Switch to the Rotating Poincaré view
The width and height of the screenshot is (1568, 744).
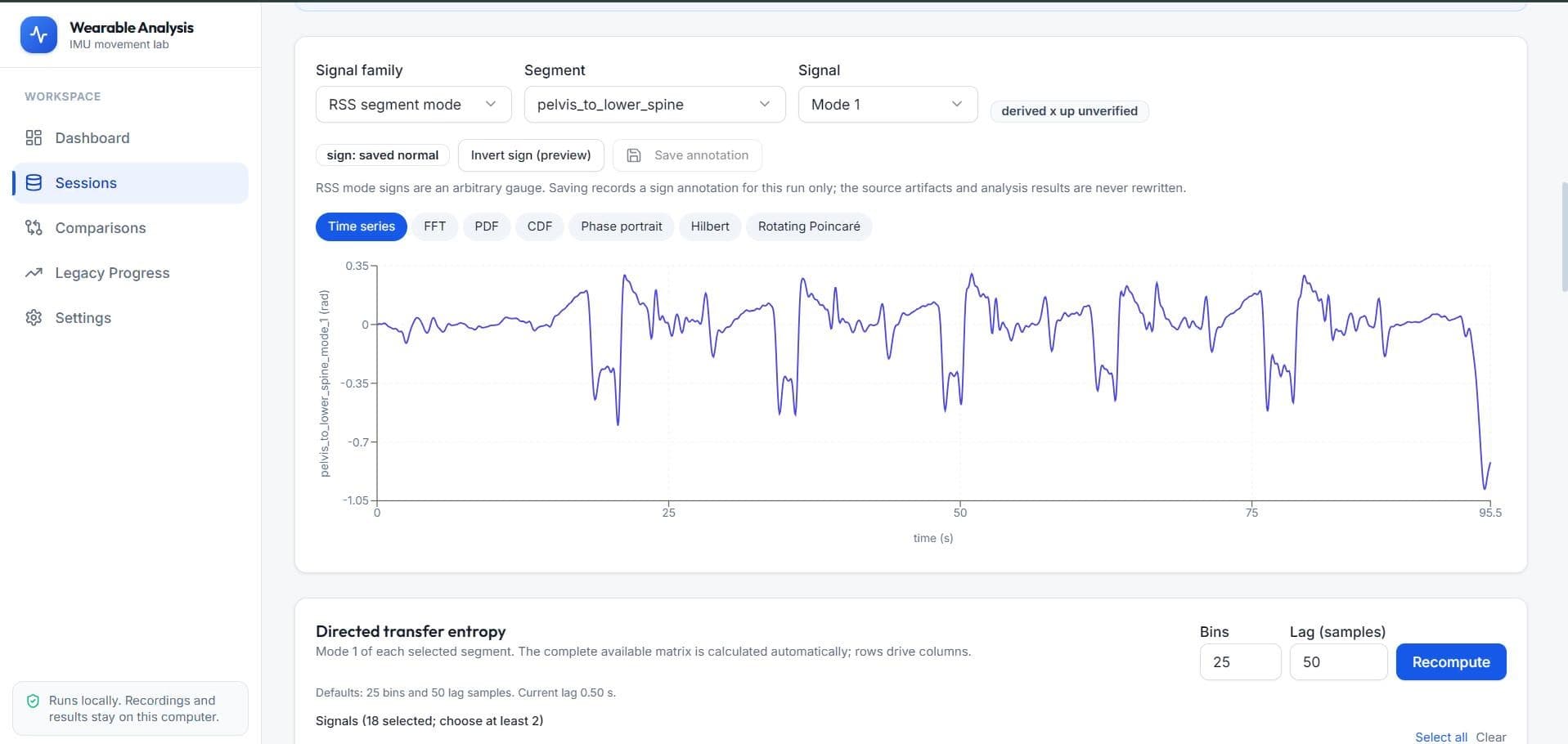click(809, 226)
